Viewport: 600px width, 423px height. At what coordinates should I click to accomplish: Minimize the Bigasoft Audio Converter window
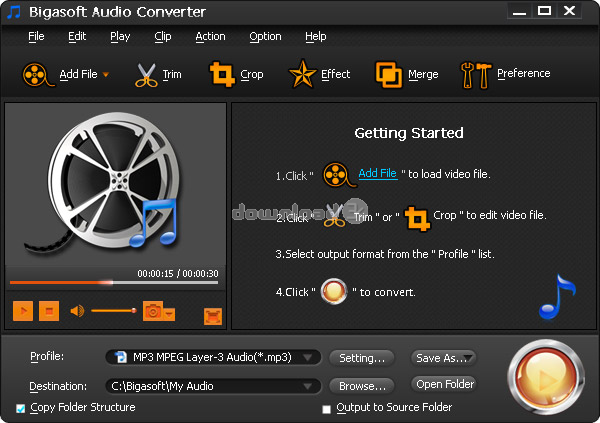pyautogui.click(x=519, y=11)
